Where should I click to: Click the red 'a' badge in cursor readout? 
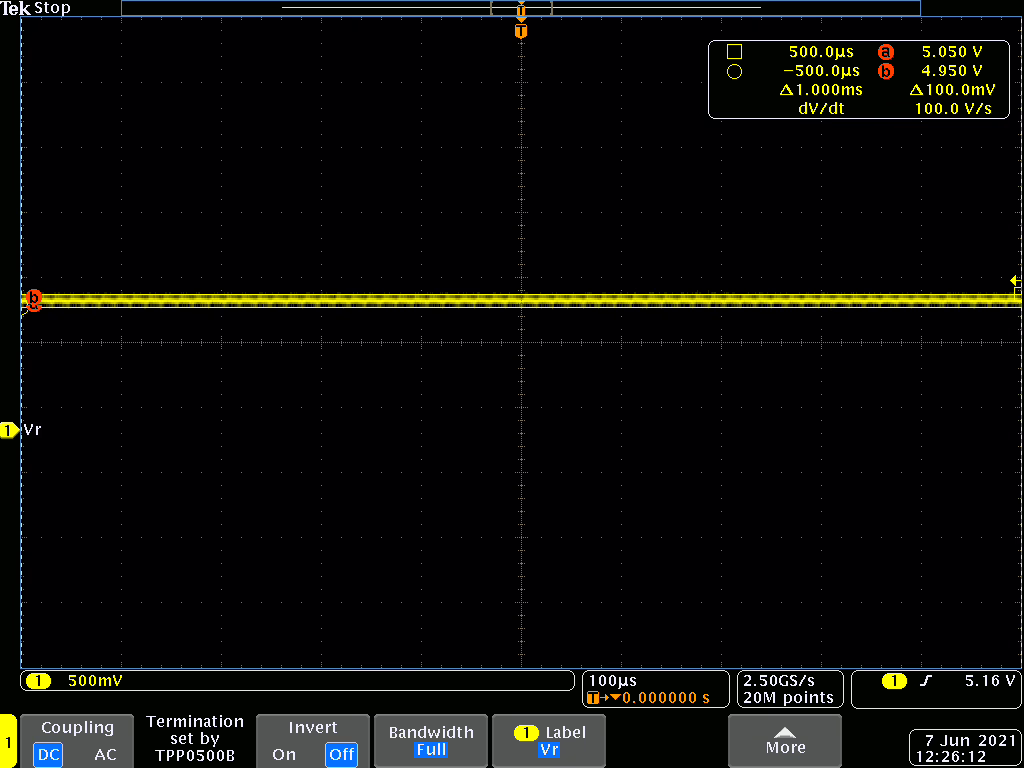click(884, 51)
